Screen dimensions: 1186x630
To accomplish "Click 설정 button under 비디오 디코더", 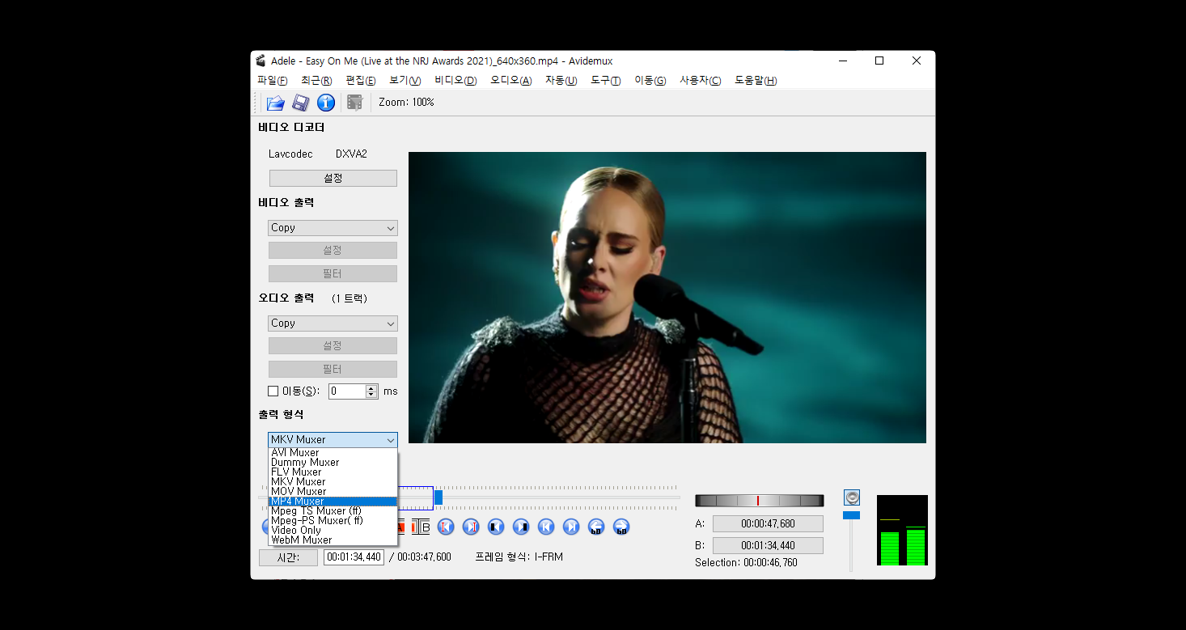I will (x=333, y=178).
